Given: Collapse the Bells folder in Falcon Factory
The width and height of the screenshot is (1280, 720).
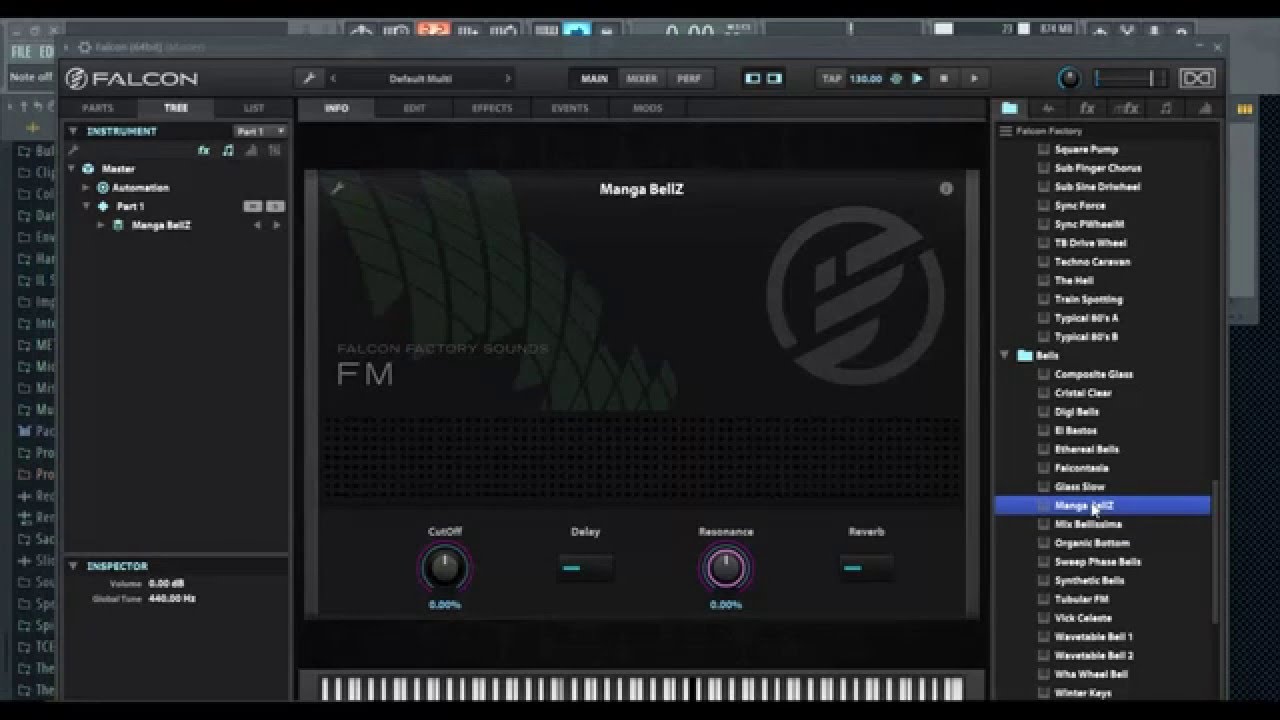Looking at the screenshot, I should (x=1004, y=355).
